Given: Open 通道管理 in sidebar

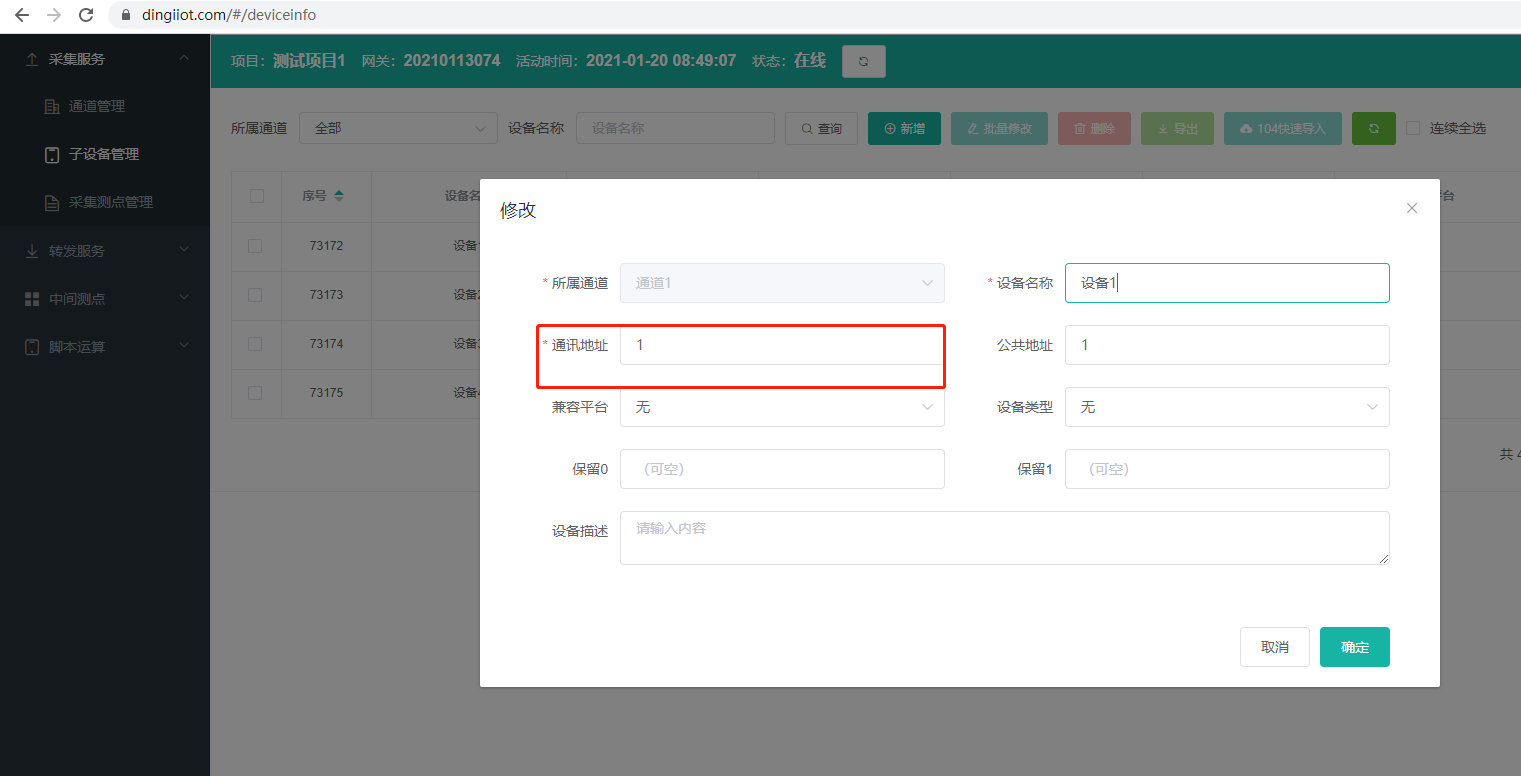Looking at the screenshot, I should 96,106.
